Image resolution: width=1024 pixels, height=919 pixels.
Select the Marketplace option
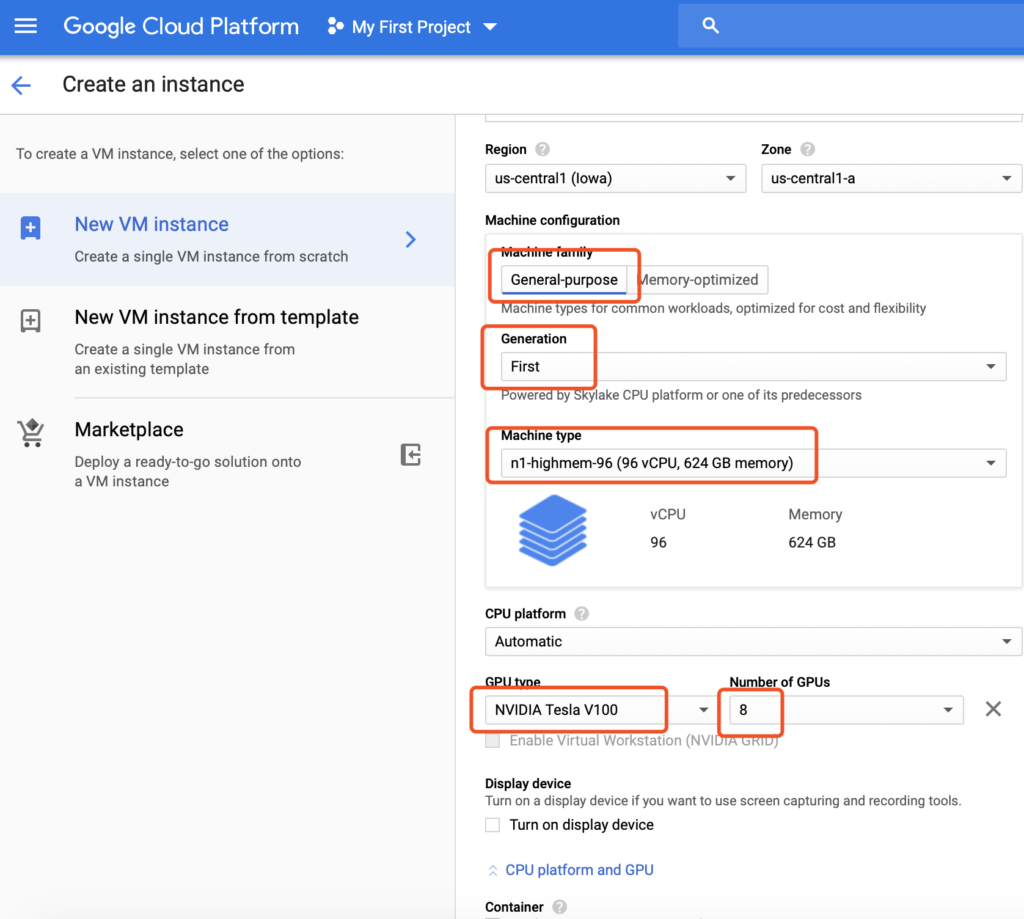[x=227, y=455]
